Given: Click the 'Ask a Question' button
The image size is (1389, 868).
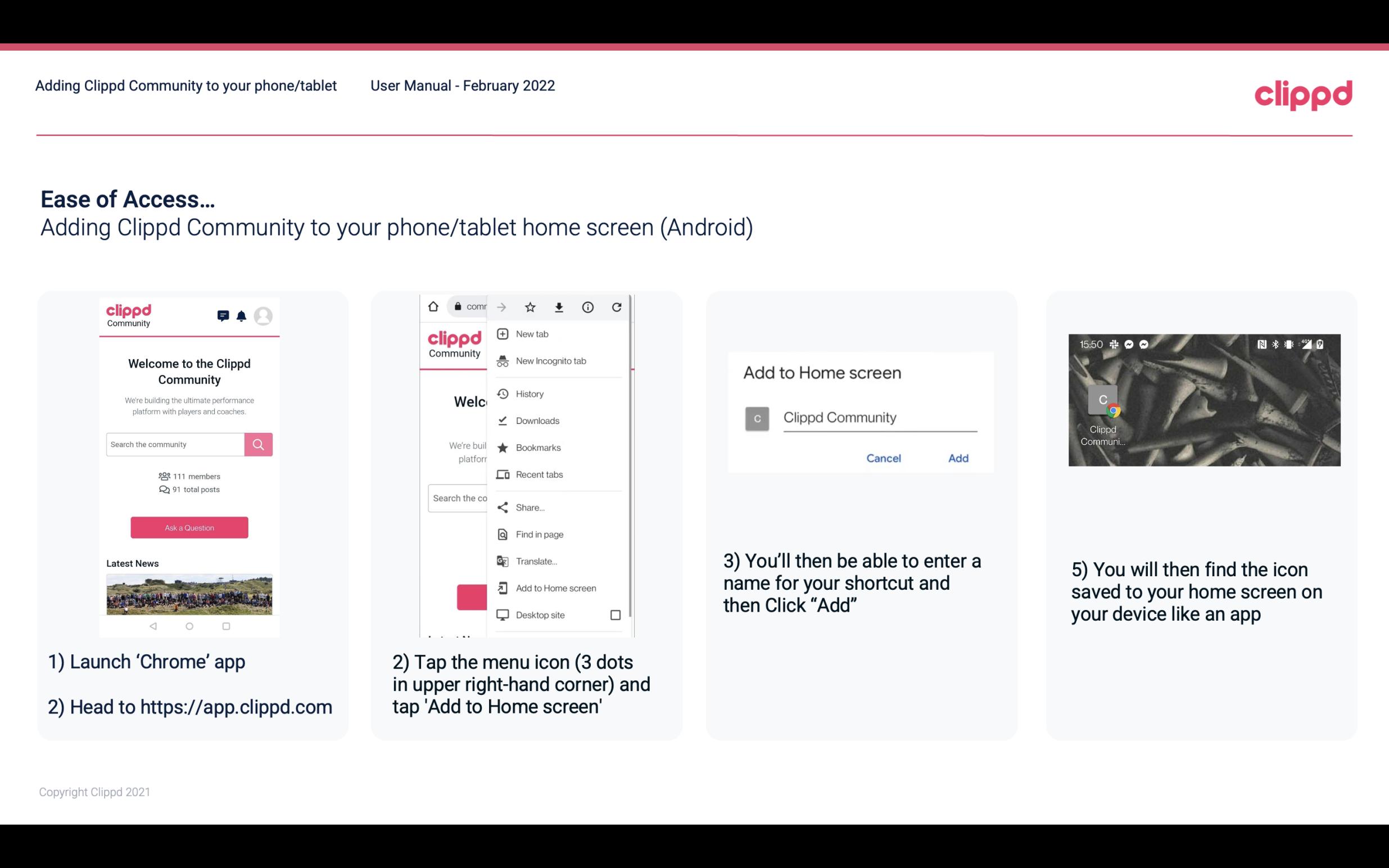Looking at the screenshot, I should click(189, 527).
